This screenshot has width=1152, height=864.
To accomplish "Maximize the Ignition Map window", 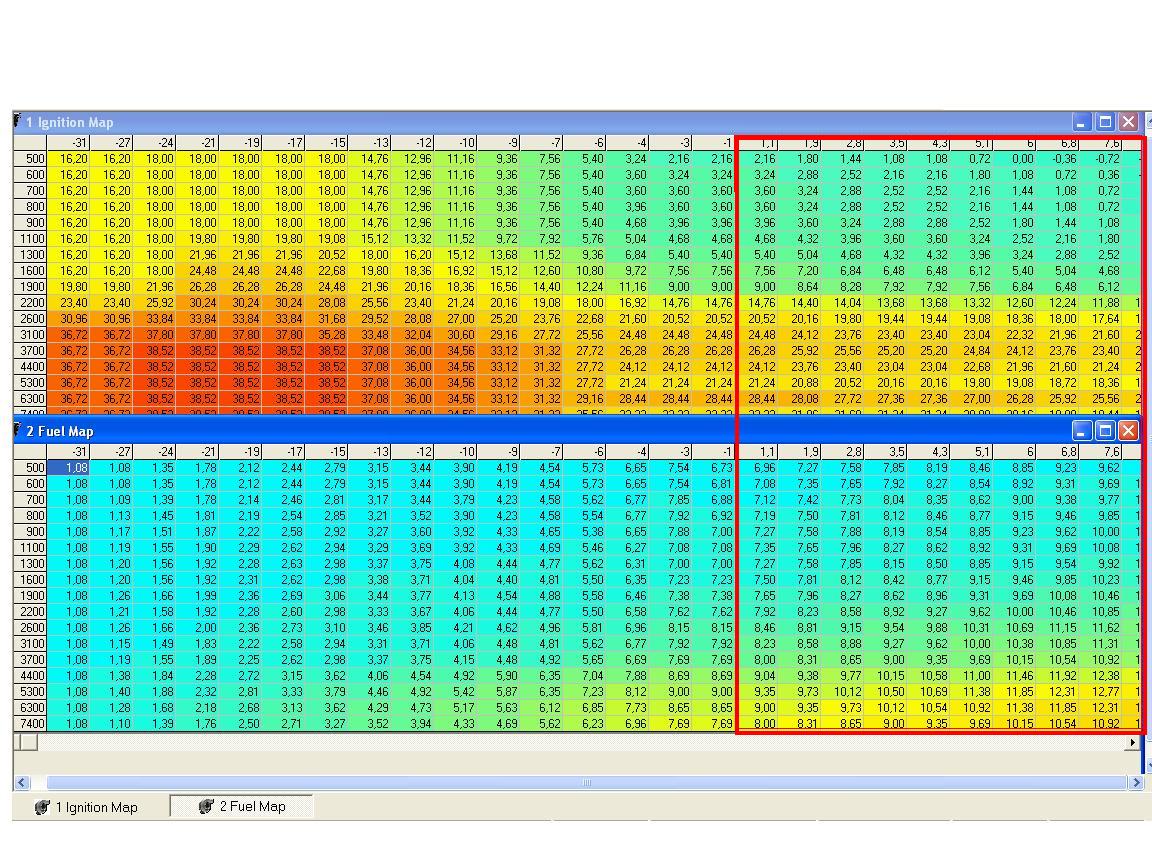I will tap(1105, 122).
